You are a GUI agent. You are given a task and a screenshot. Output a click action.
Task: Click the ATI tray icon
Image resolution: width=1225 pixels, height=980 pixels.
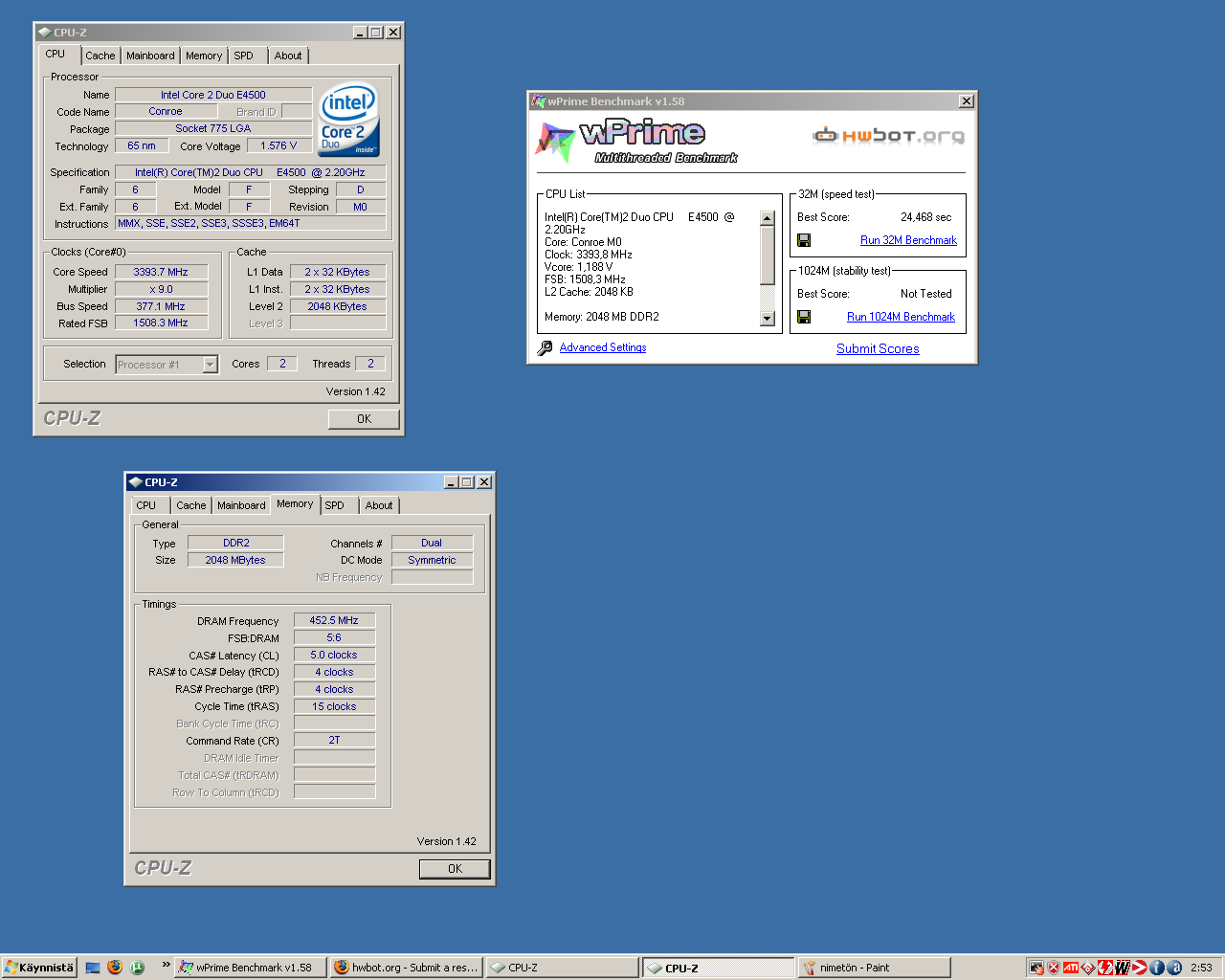tap(1071, 968)
